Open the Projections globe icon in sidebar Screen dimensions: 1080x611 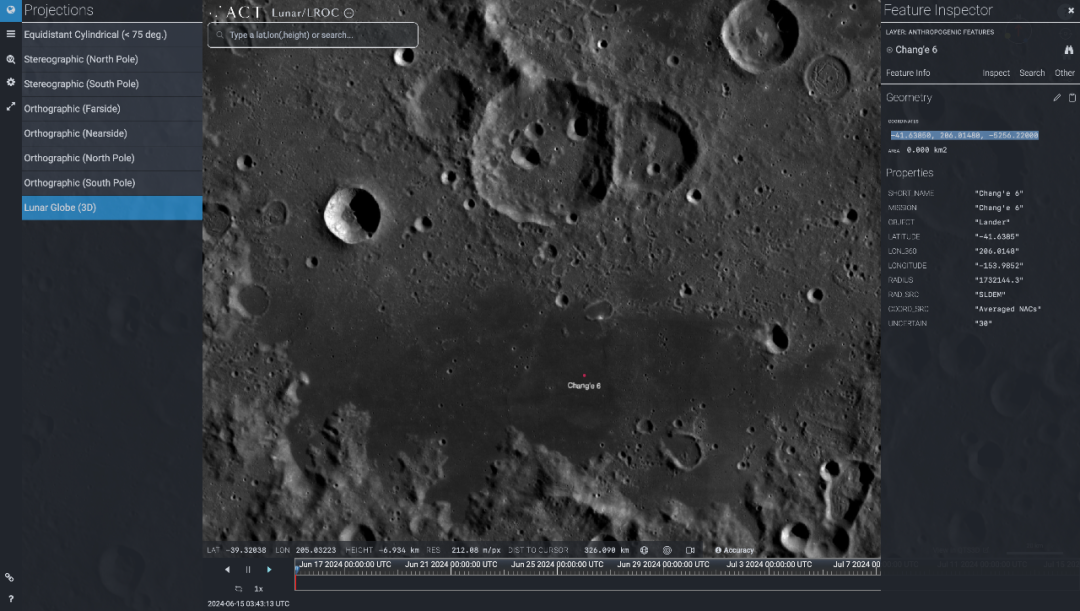(10, 10)
